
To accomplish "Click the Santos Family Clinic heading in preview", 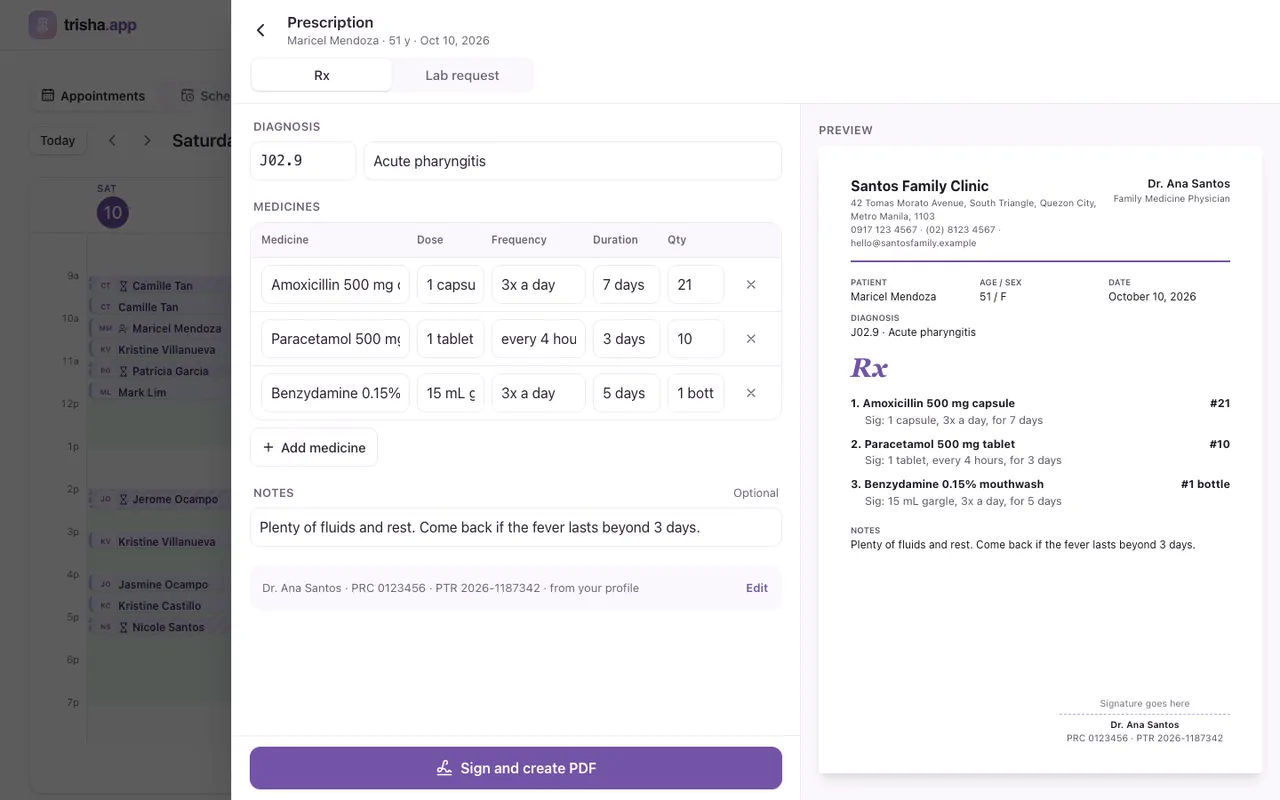I will click(919, 186).
